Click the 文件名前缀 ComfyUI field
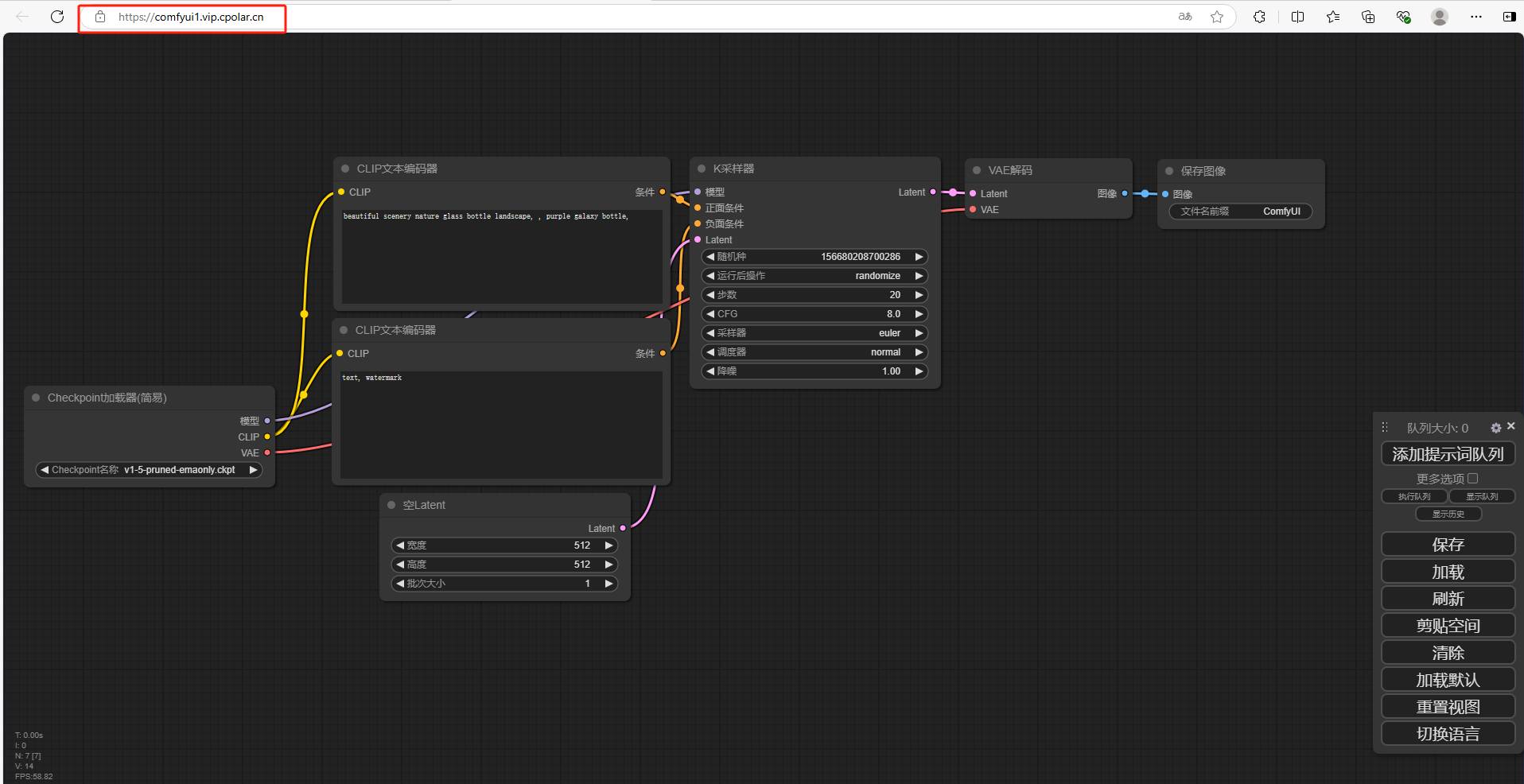 (1241, 212)
